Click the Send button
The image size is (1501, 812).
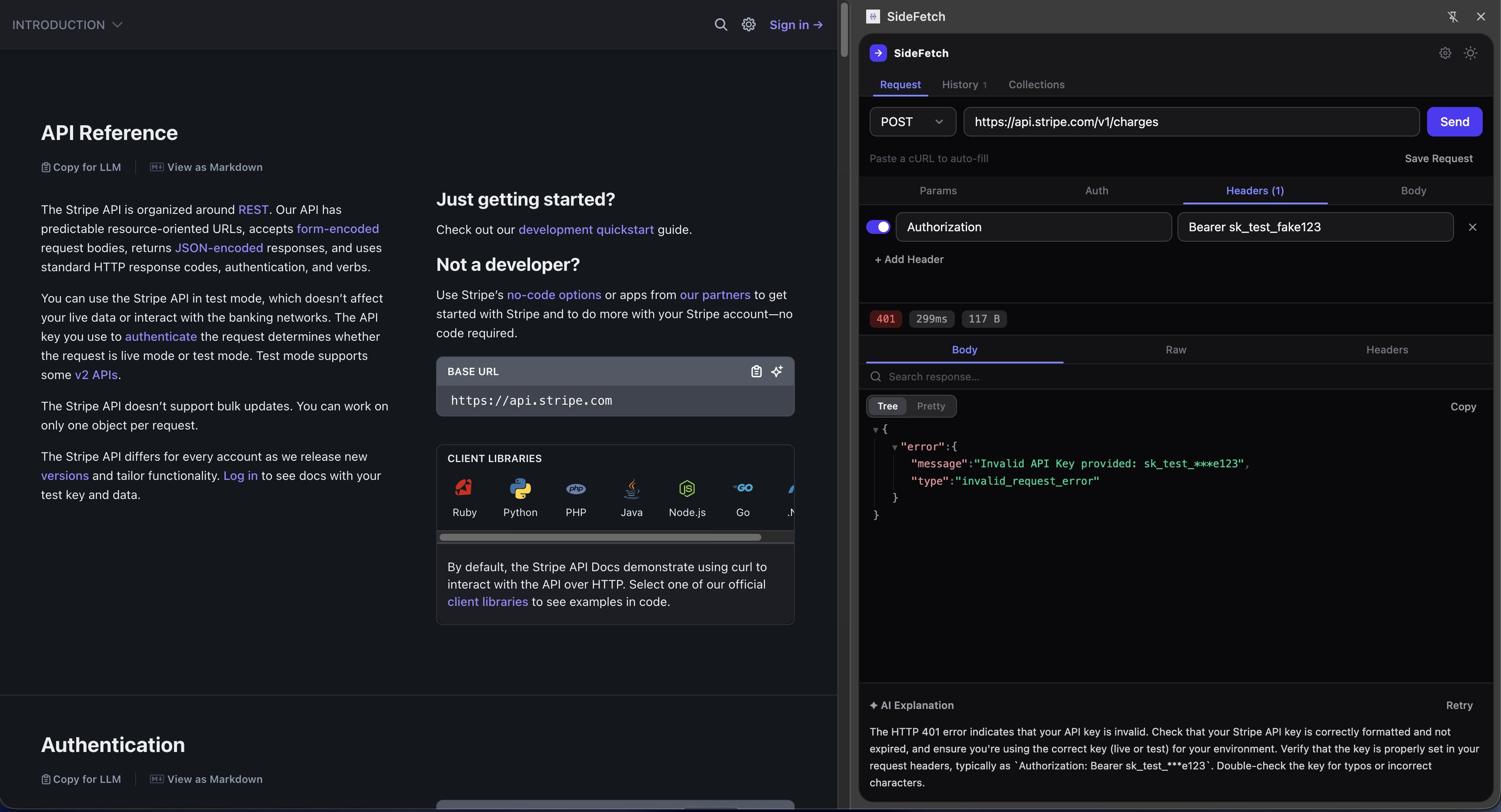pyautogui.click(x=1454, y=122)
